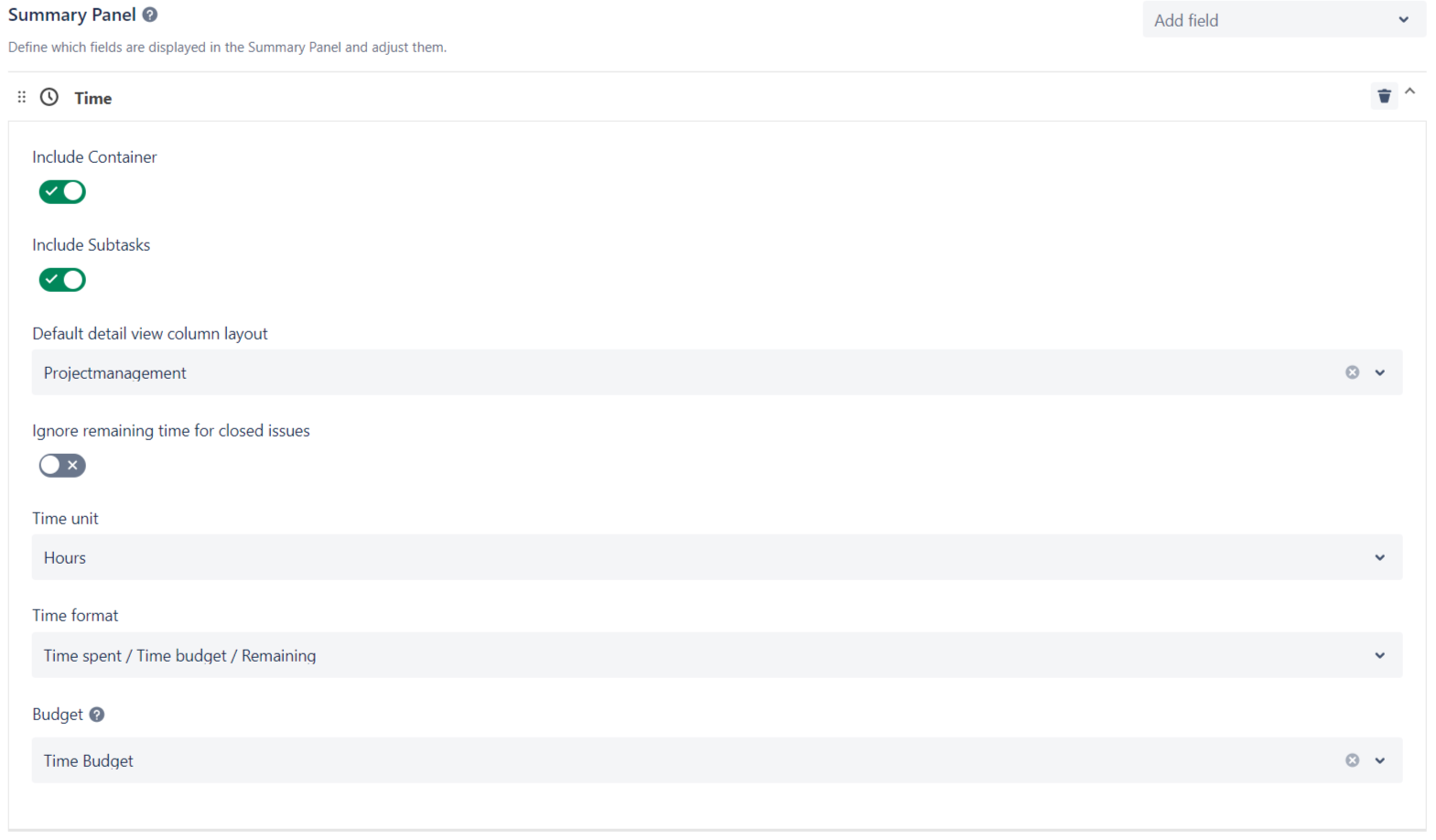Clear the Projectmanagement column layout selection
Viewport: 1436px width, 840px height.
point(1352,372)
